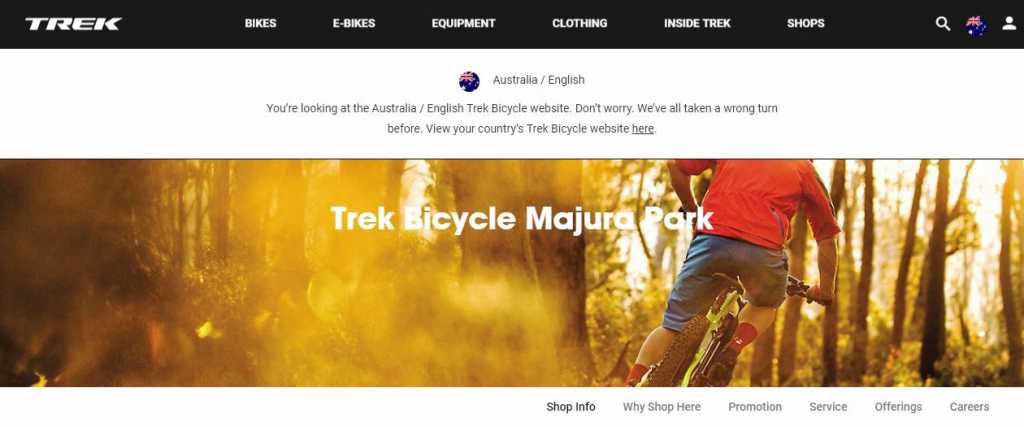Expand the Inside Trek navigation menu
This screenshot has width=1024, height=427.
[x=697, y=24]
